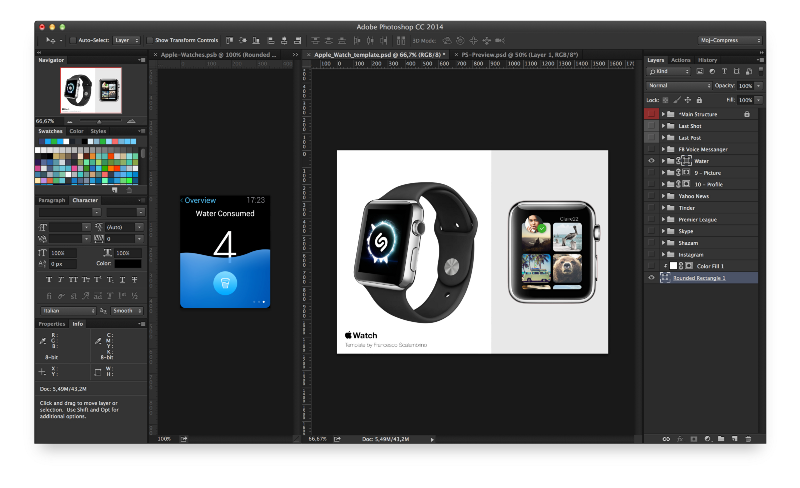Open the Normal blend mode dropdown
Viewport: 800px width, 488px height.
tap(679, 86)
